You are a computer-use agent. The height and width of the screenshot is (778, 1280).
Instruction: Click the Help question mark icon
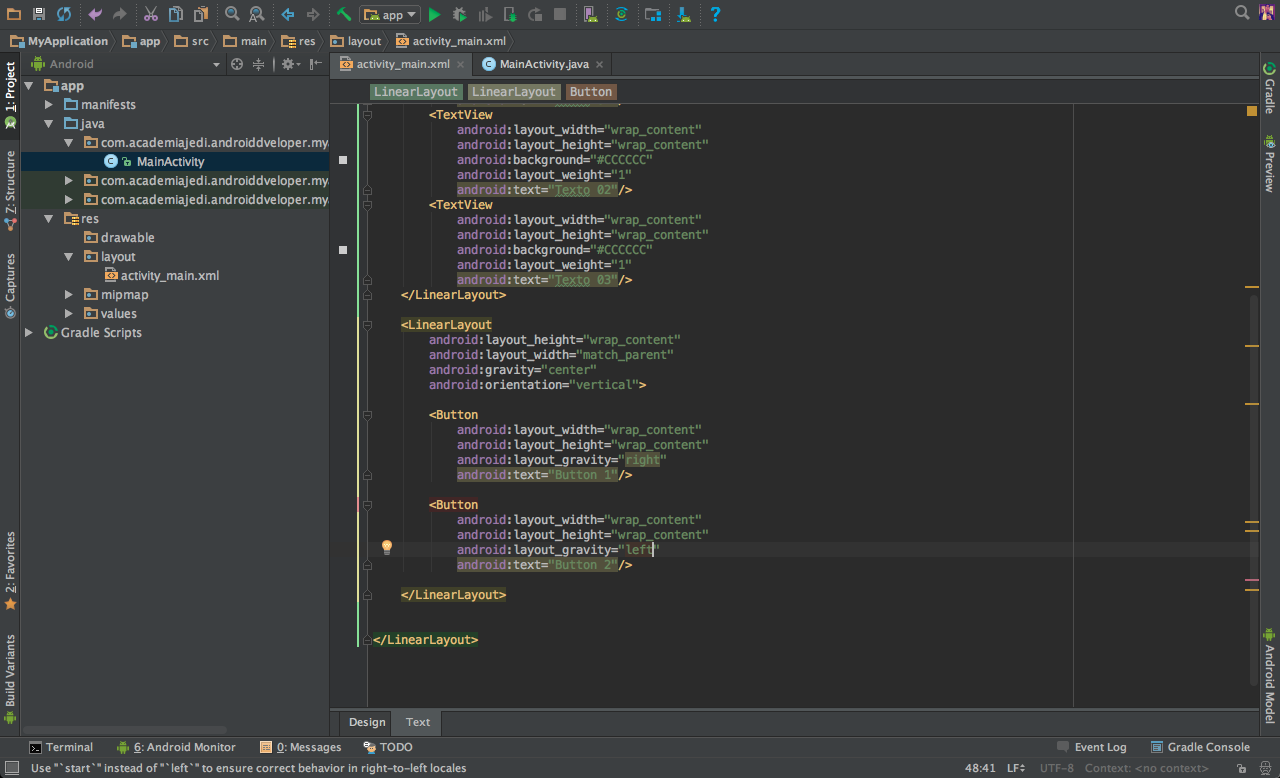pos(715,14)
